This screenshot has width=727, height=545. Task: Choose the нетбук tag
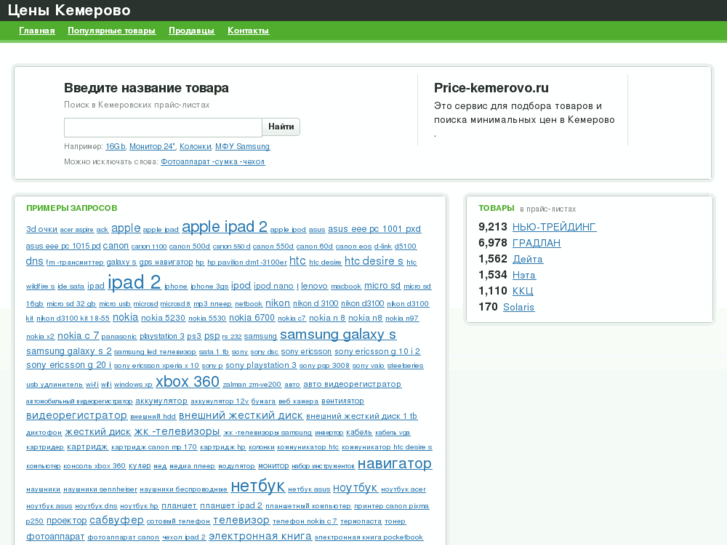258,486
